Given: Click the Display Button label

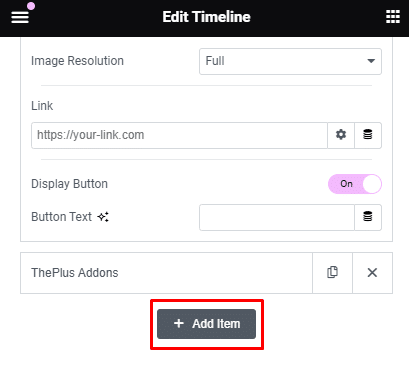Looking at the screenshot, I should pos(69,184).
